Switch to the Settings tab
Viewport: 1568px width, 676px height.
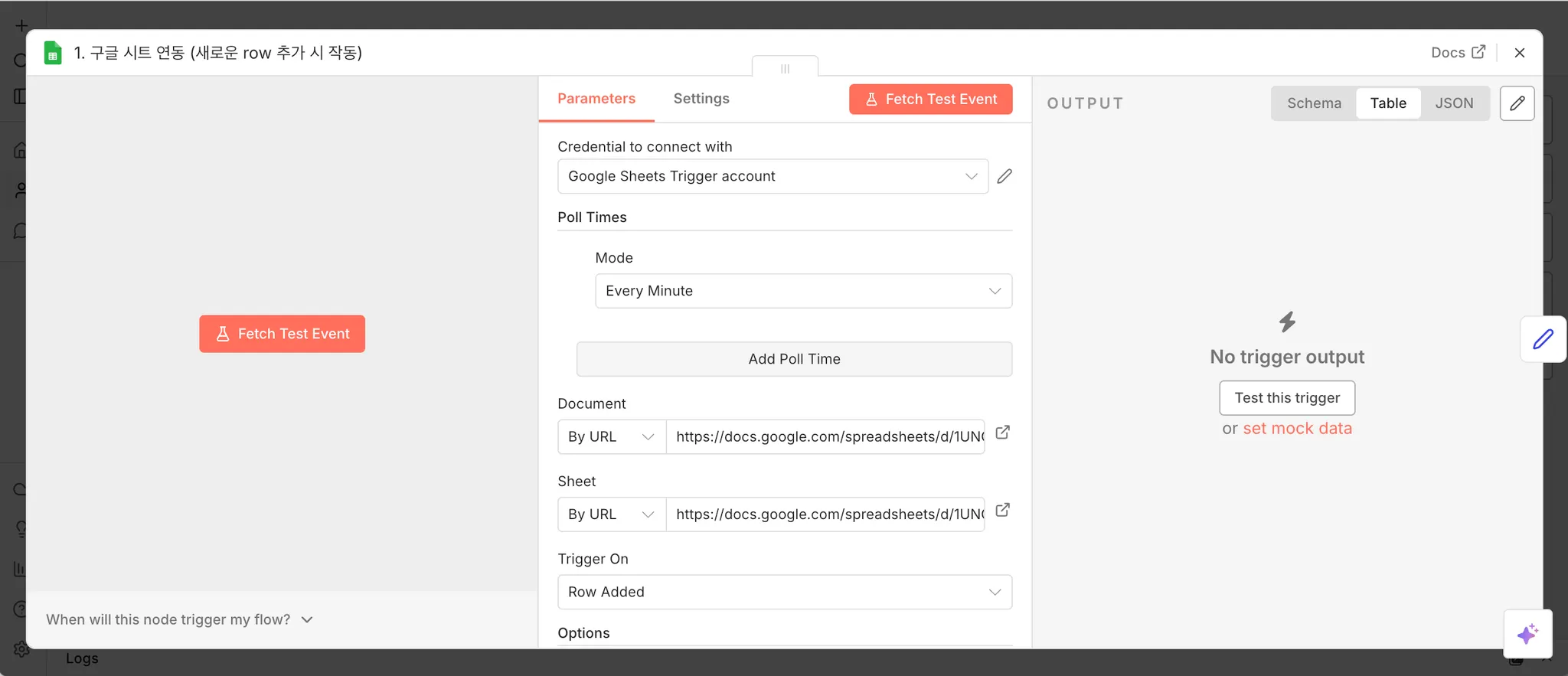click(701, 99)
